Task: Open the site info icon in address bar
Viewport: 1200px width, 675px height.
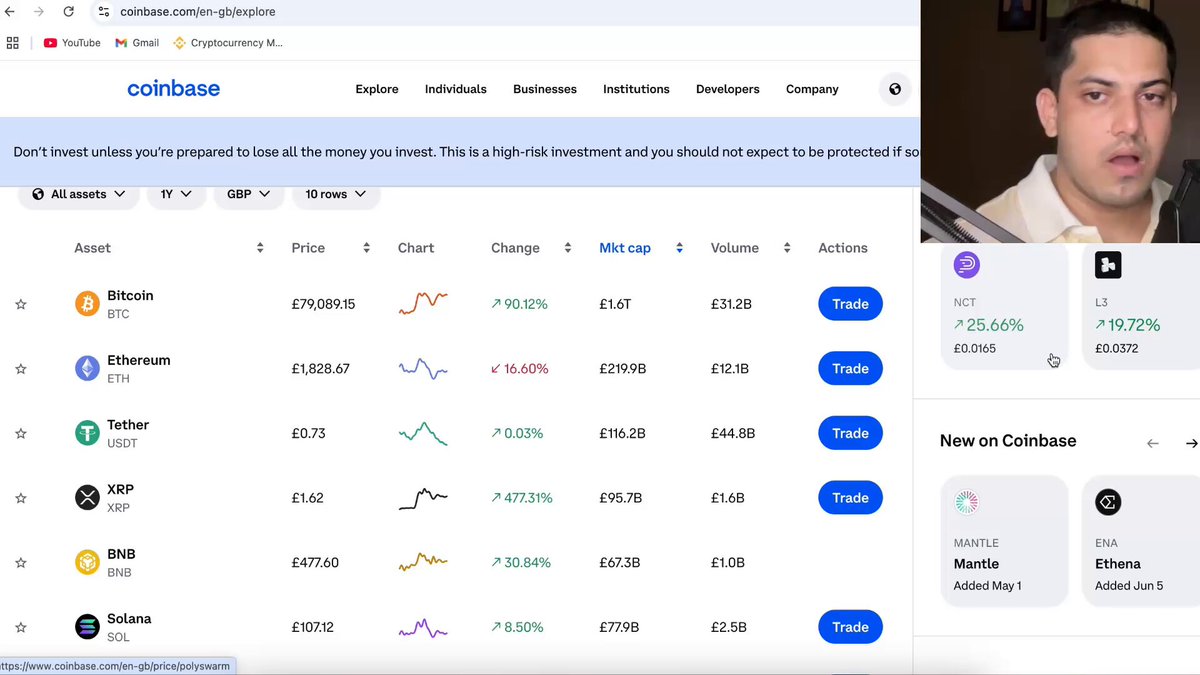Action: [104, 11]
